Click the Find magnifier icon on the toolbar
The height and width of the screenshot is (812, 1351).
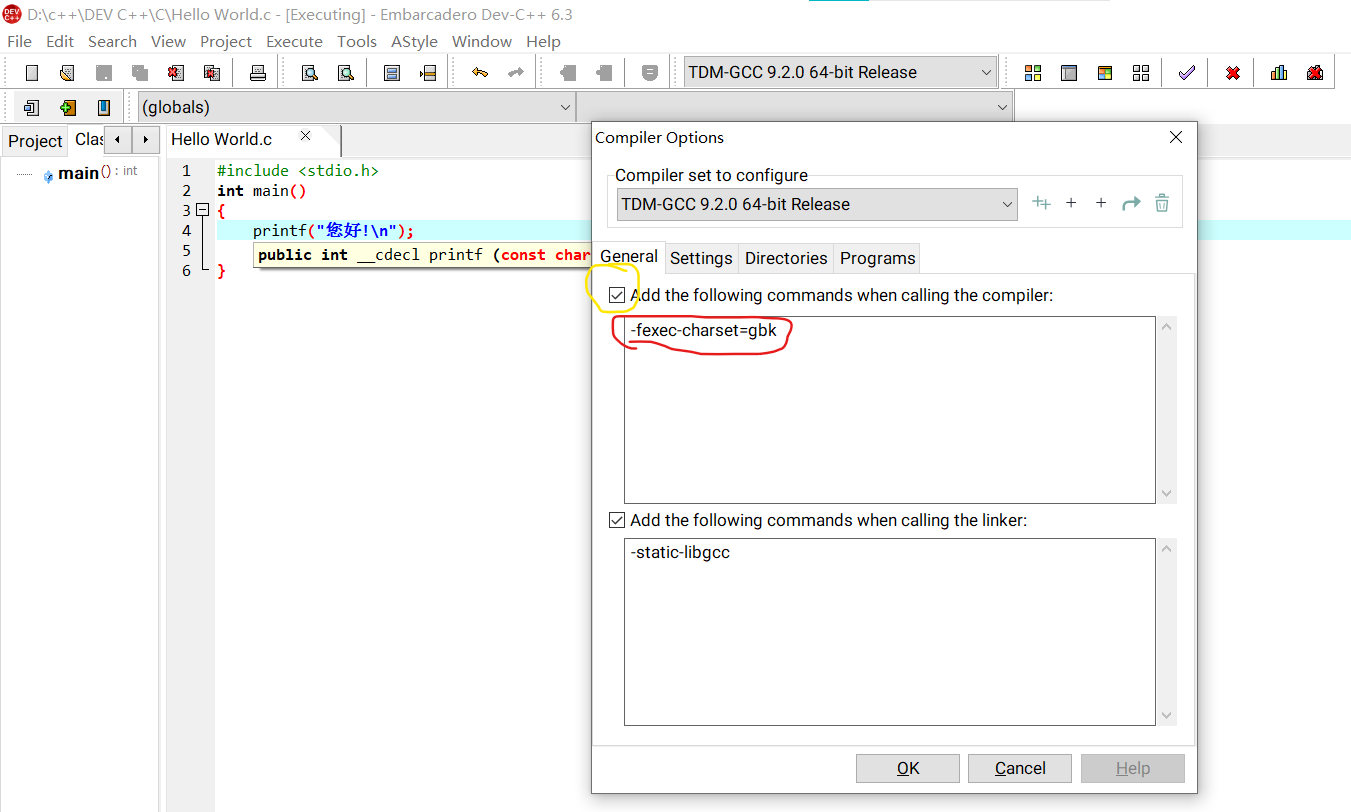click(310, 71)
